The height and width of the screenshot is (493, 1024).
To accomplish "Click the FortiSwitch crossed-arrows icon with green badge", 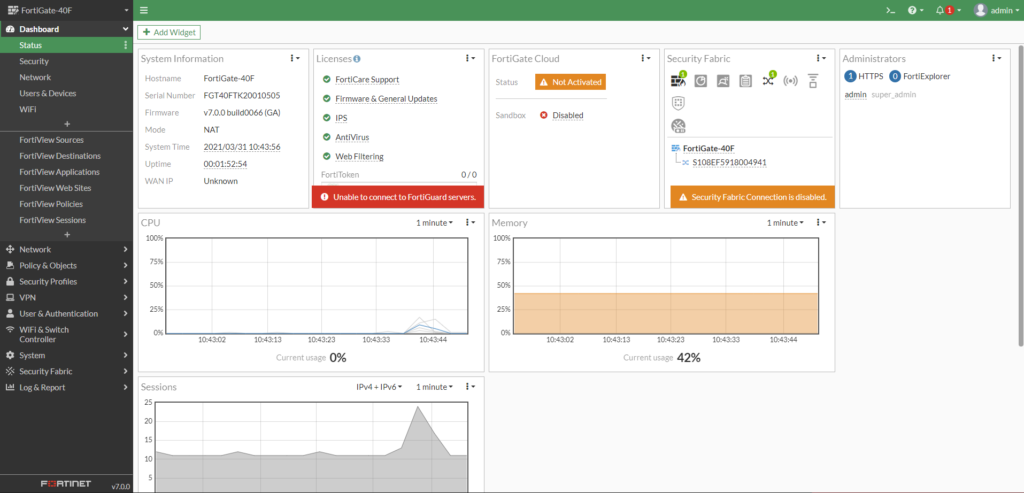I will click(x=769, y=80).
